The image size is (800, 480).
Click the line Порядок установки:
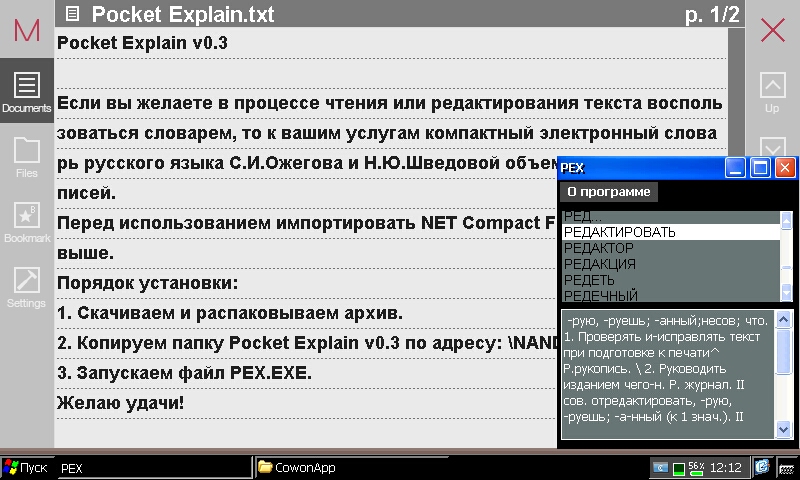coord(147,283)
